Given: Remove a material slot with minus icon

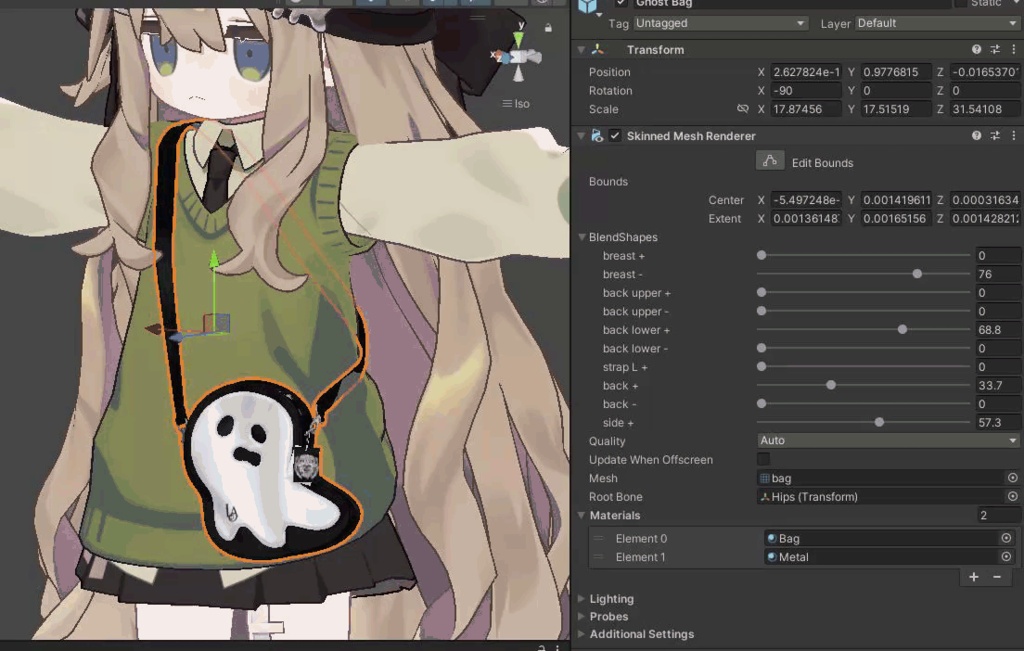Looking at the screenshot, I should tap(997, 577).
